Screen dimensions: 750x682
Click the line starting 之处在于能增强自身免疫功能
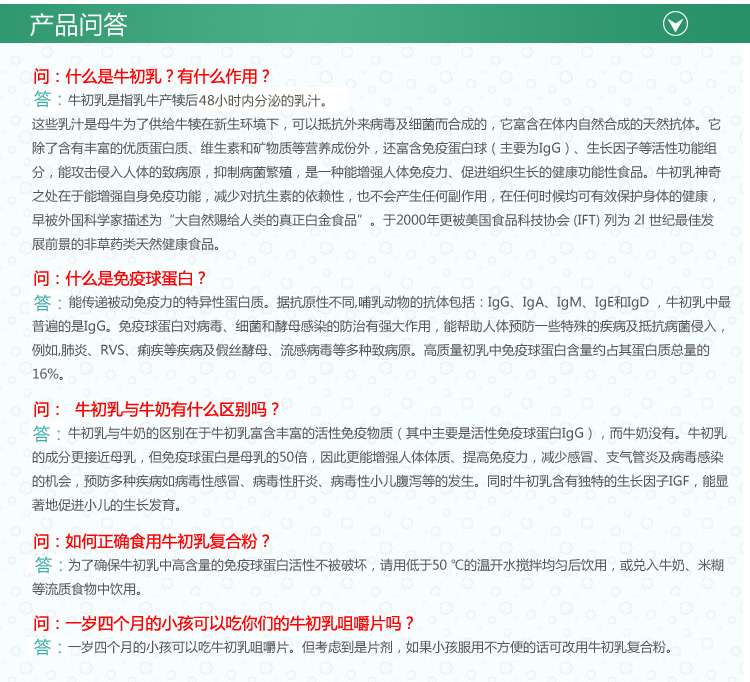click(x=375, y=196)
